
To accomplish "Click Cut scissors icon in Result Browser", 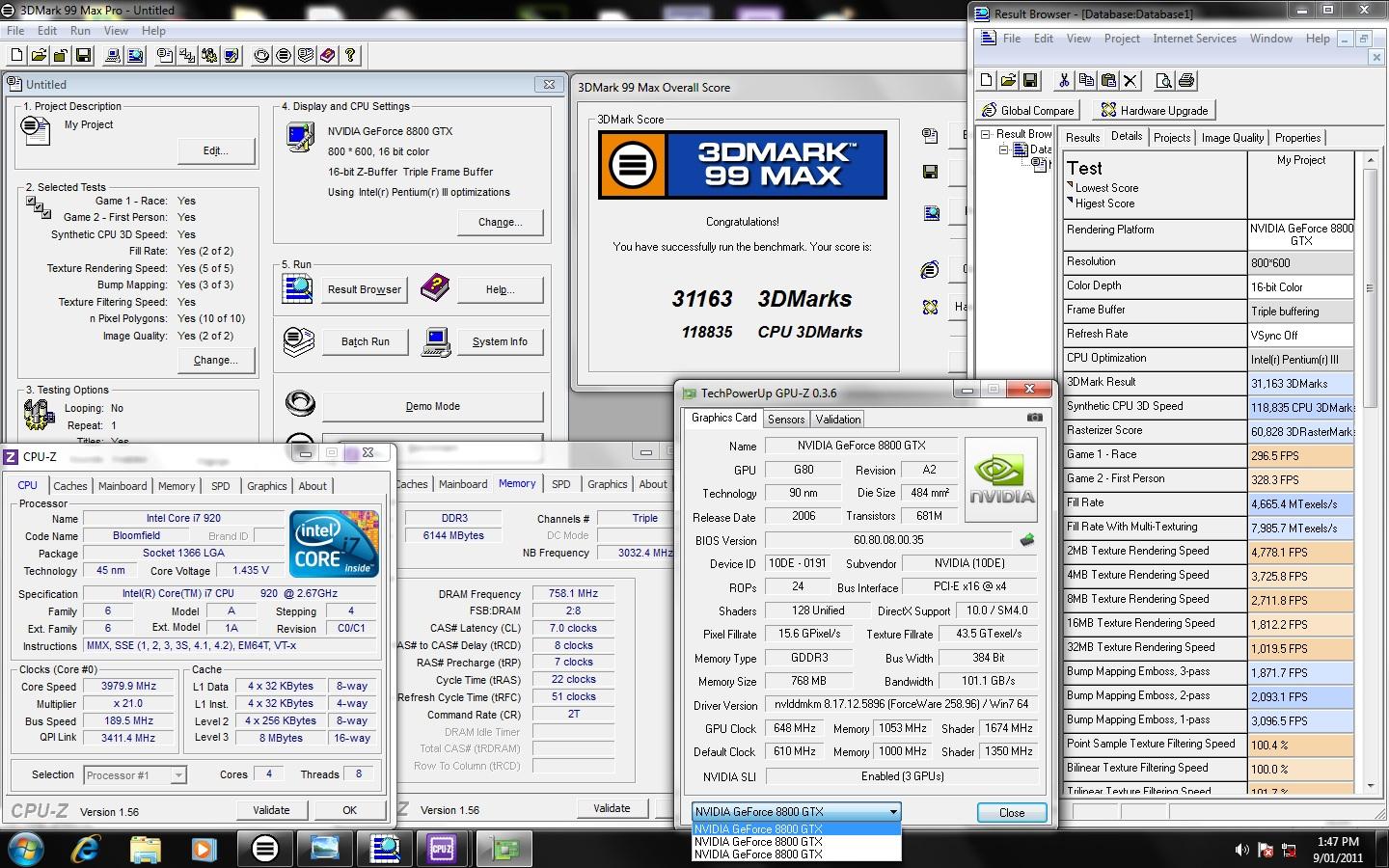I will point(1064,81).
